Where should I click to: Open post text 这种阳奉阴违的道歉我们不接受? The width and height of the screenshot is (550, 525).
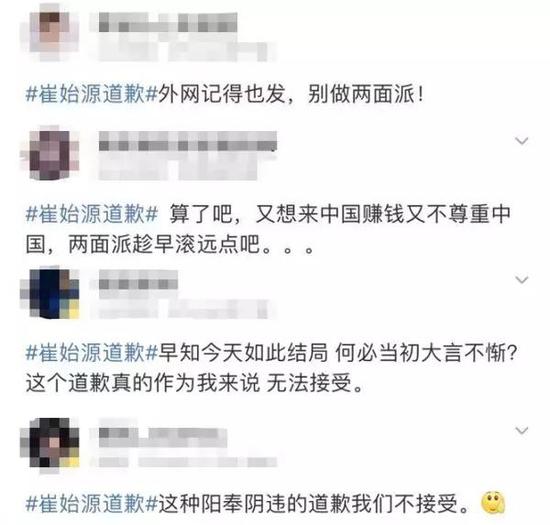(x=314, y=503)
